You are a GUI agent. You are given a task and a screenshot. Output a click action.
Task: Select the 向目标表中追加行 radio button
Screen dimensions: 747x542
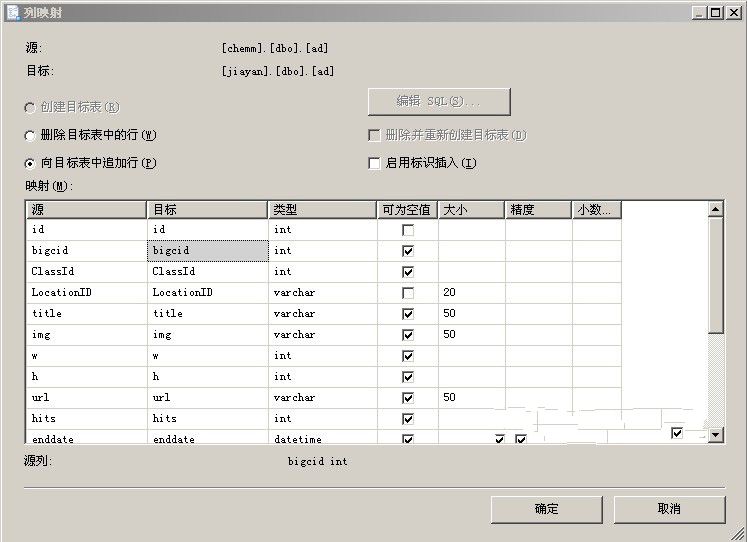tap(30, 163)
